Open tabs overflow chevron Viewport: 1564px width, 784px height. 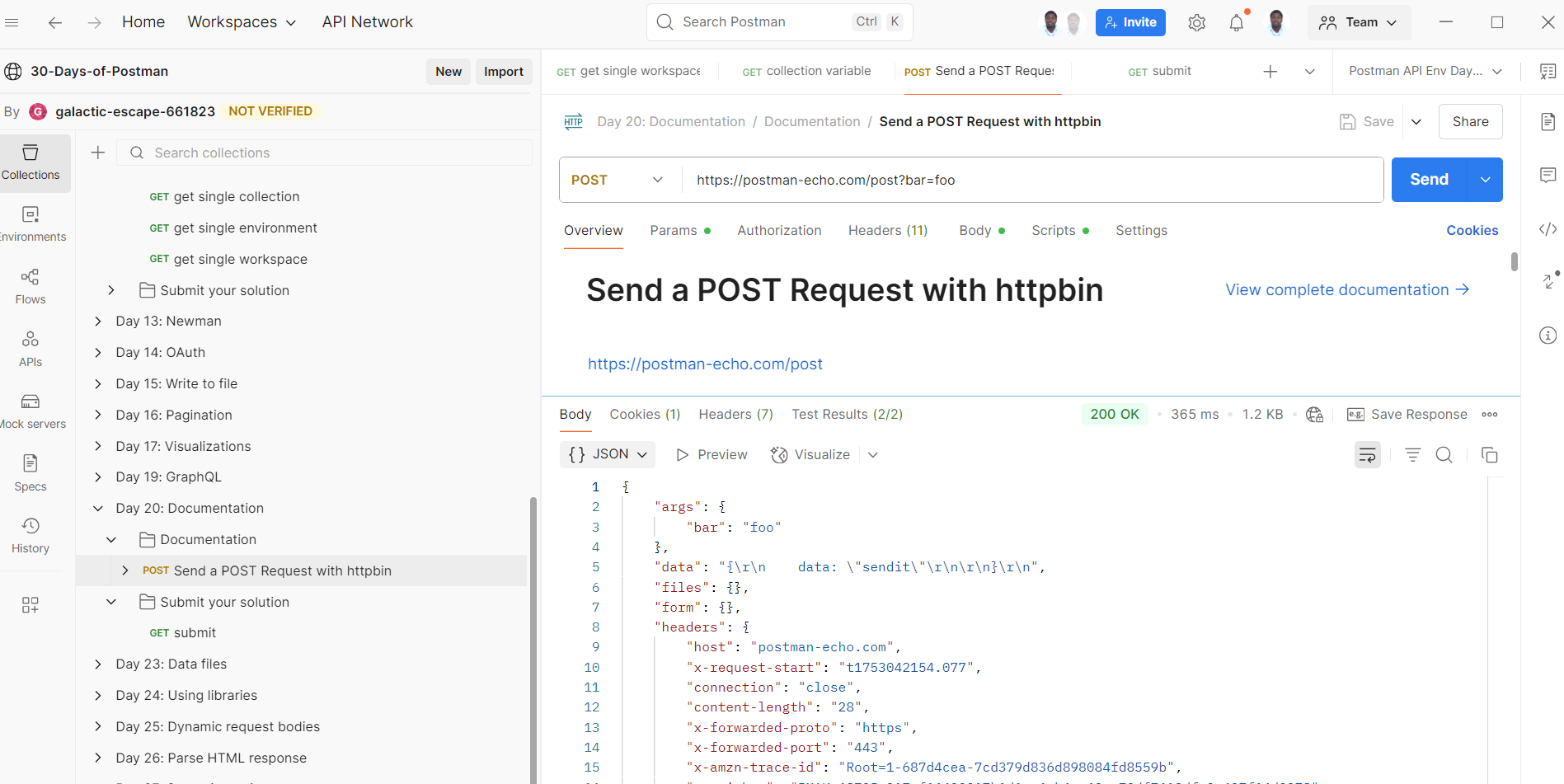pos(1309,72)
